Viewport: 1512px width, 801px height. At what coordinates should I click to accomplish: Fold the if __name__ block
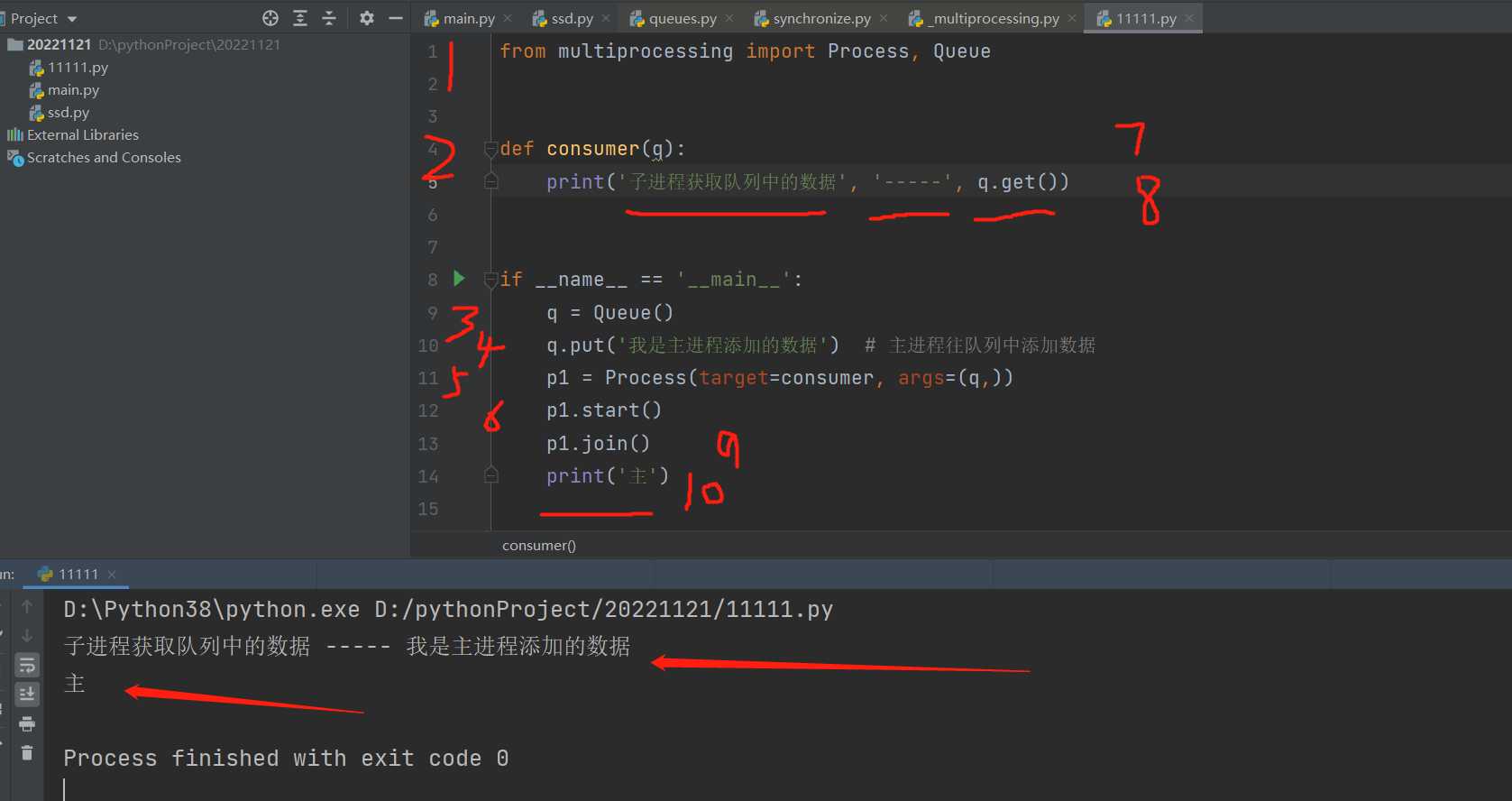coord(491,280)
